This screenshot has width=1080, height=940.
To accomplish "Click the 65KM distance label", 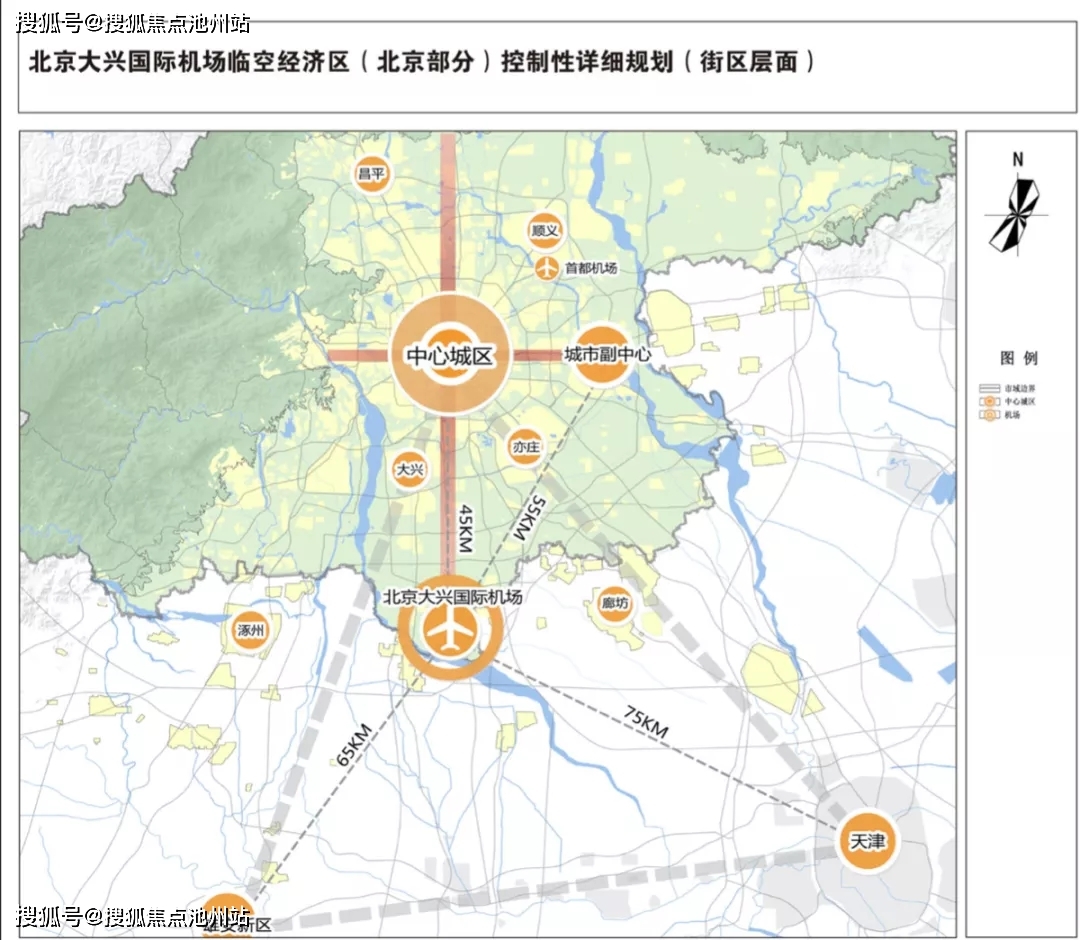I will point(353,743).
